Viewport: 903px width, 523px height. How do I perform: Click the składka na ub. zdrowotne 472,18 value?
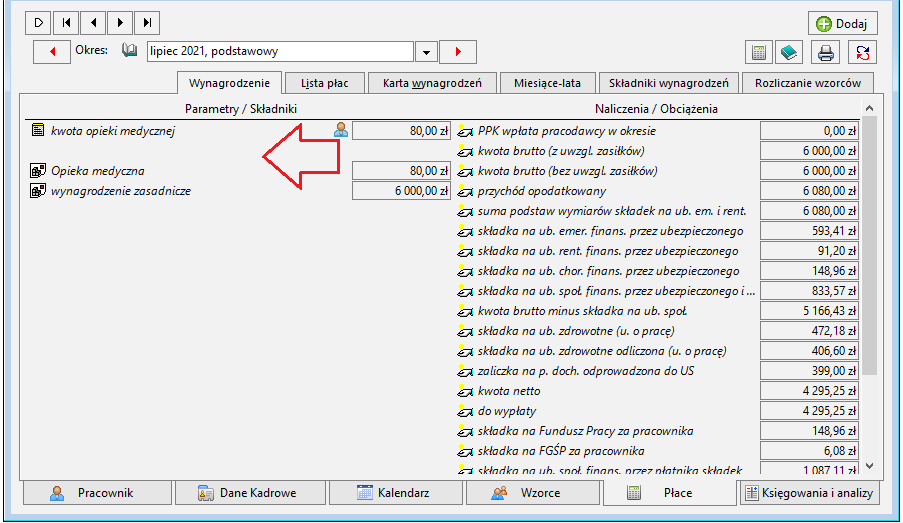tap(809, 331)
